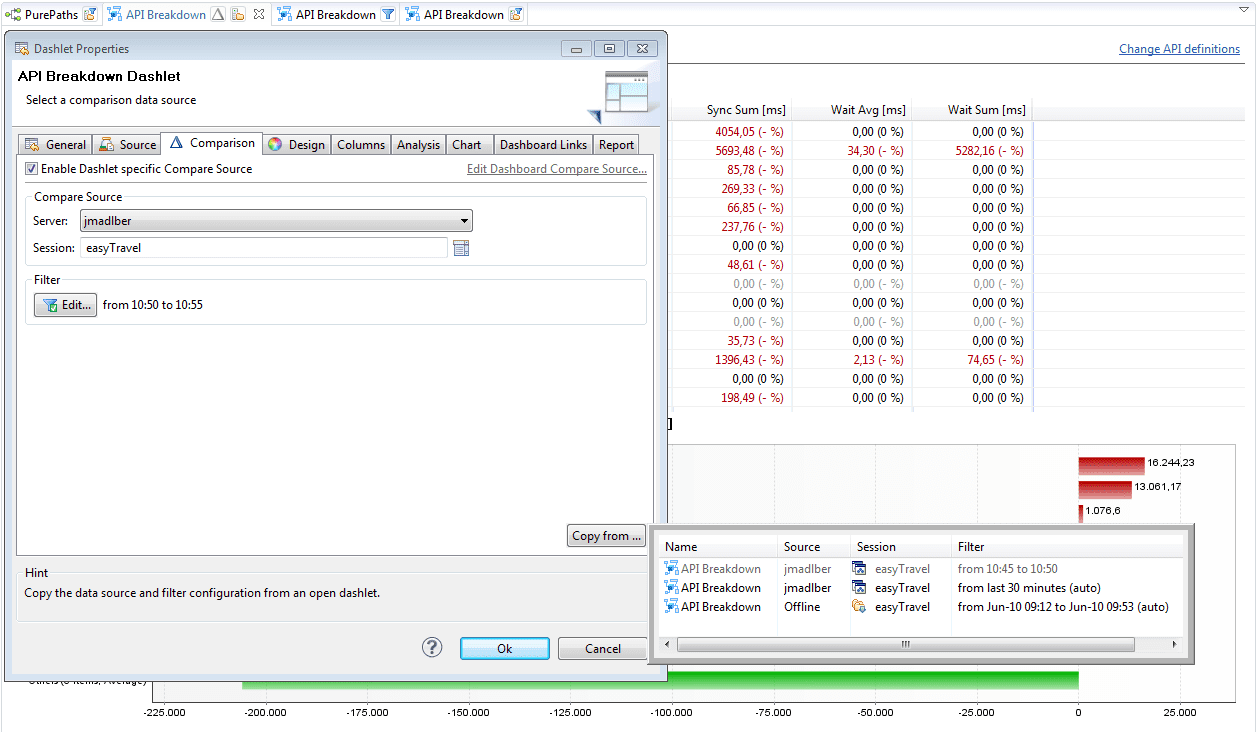Click the red chart bar labeled 16.244,23
The width and height of the screenshot is (1258, 732).
1111,465
